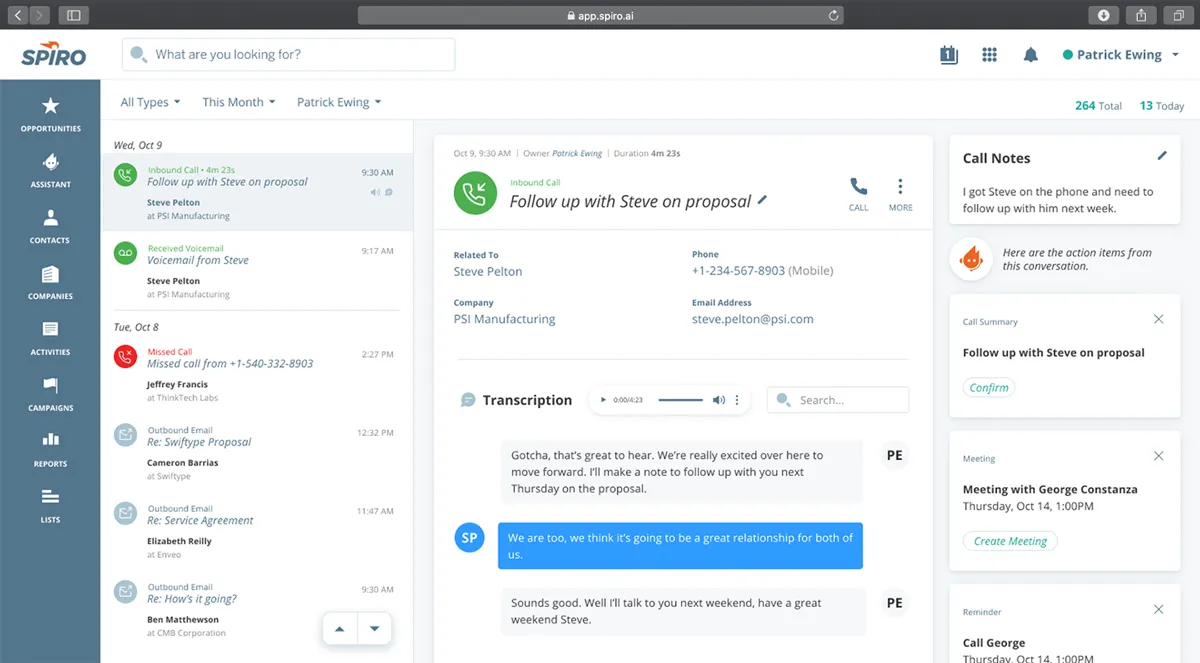Viewport: 1200px width, 663px height.
Task: Seek on the audio progress bar
Action: (x=680, y=400)
